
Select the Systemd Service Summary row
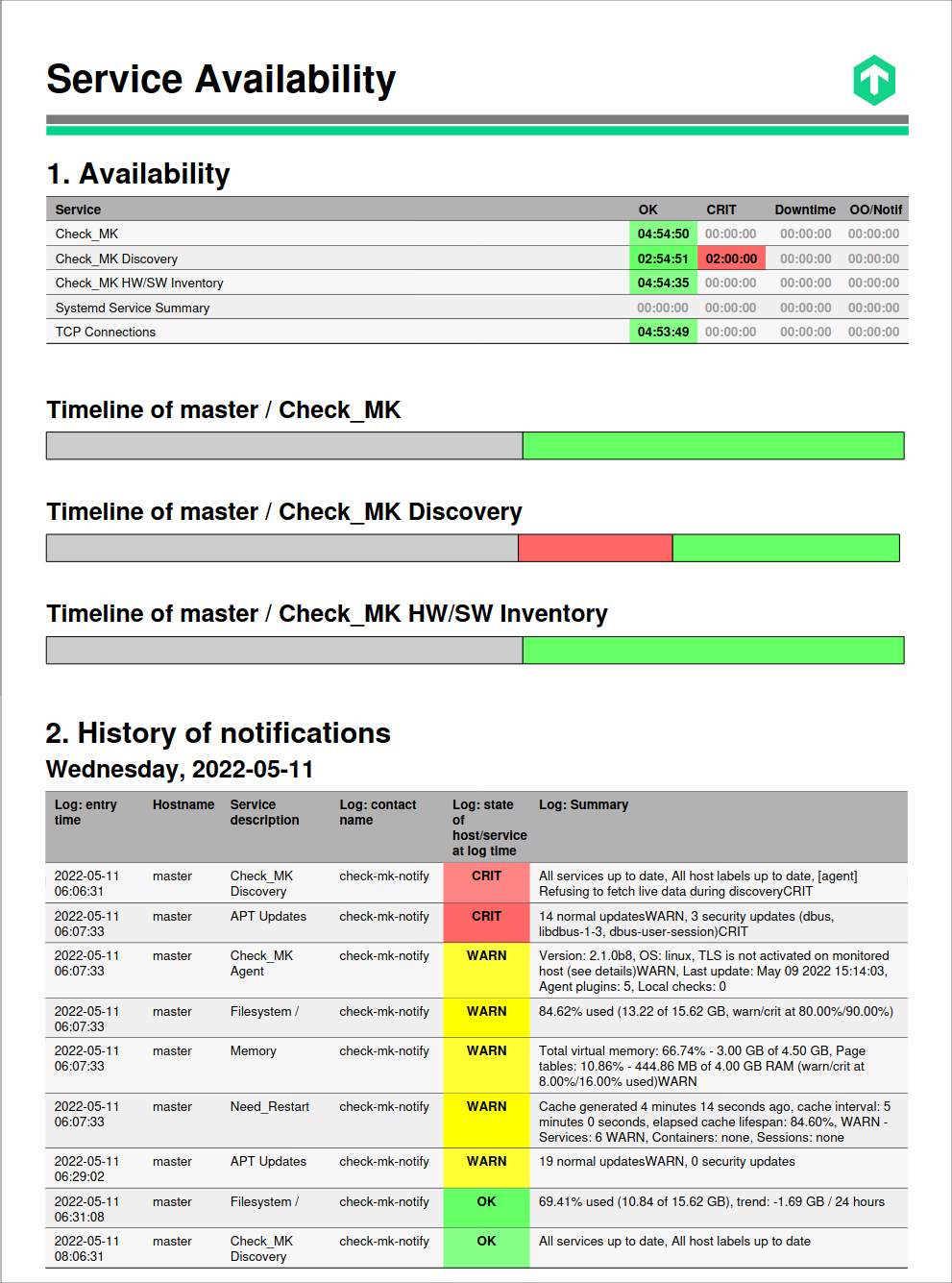(x=288, y=307)
